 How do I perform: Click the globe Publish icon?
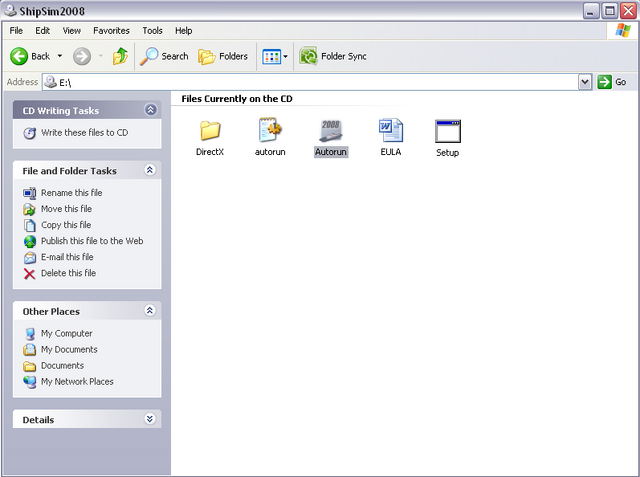coord(29,242)
